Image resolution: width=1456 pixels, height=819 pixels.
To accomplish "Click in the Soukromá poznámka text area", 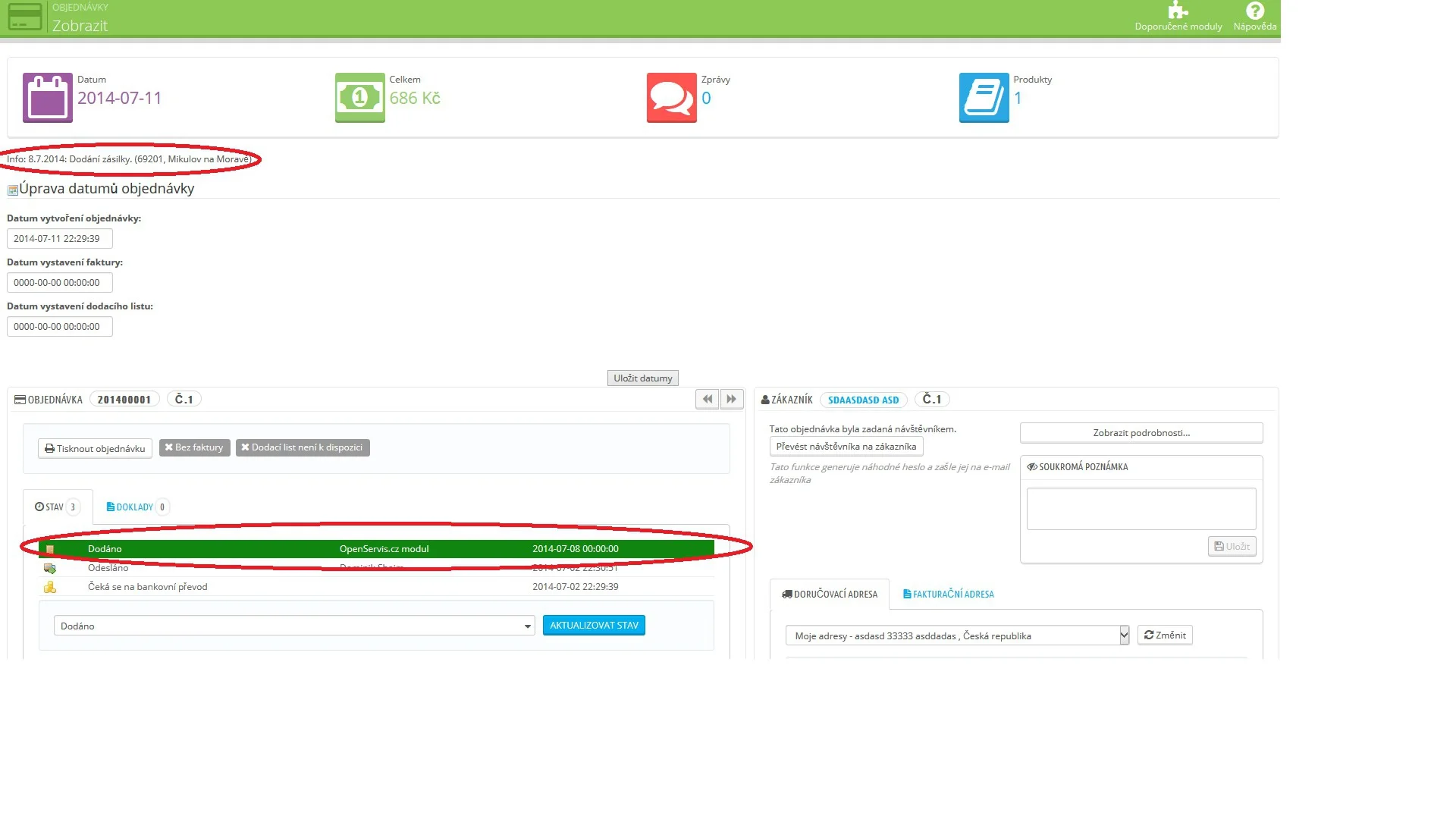I will click(1141, 508).
